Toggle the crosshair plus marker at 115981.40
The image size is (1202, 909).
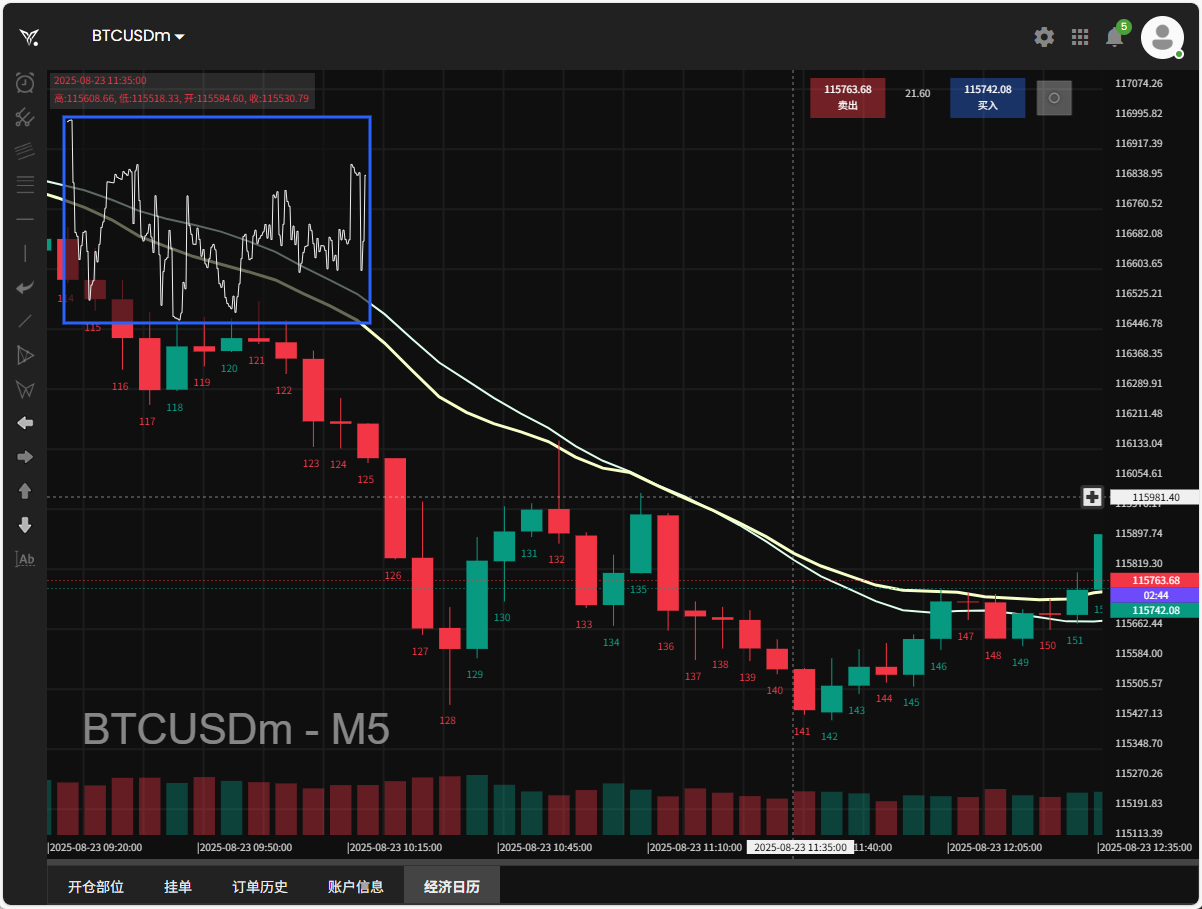pos(1093,497)
